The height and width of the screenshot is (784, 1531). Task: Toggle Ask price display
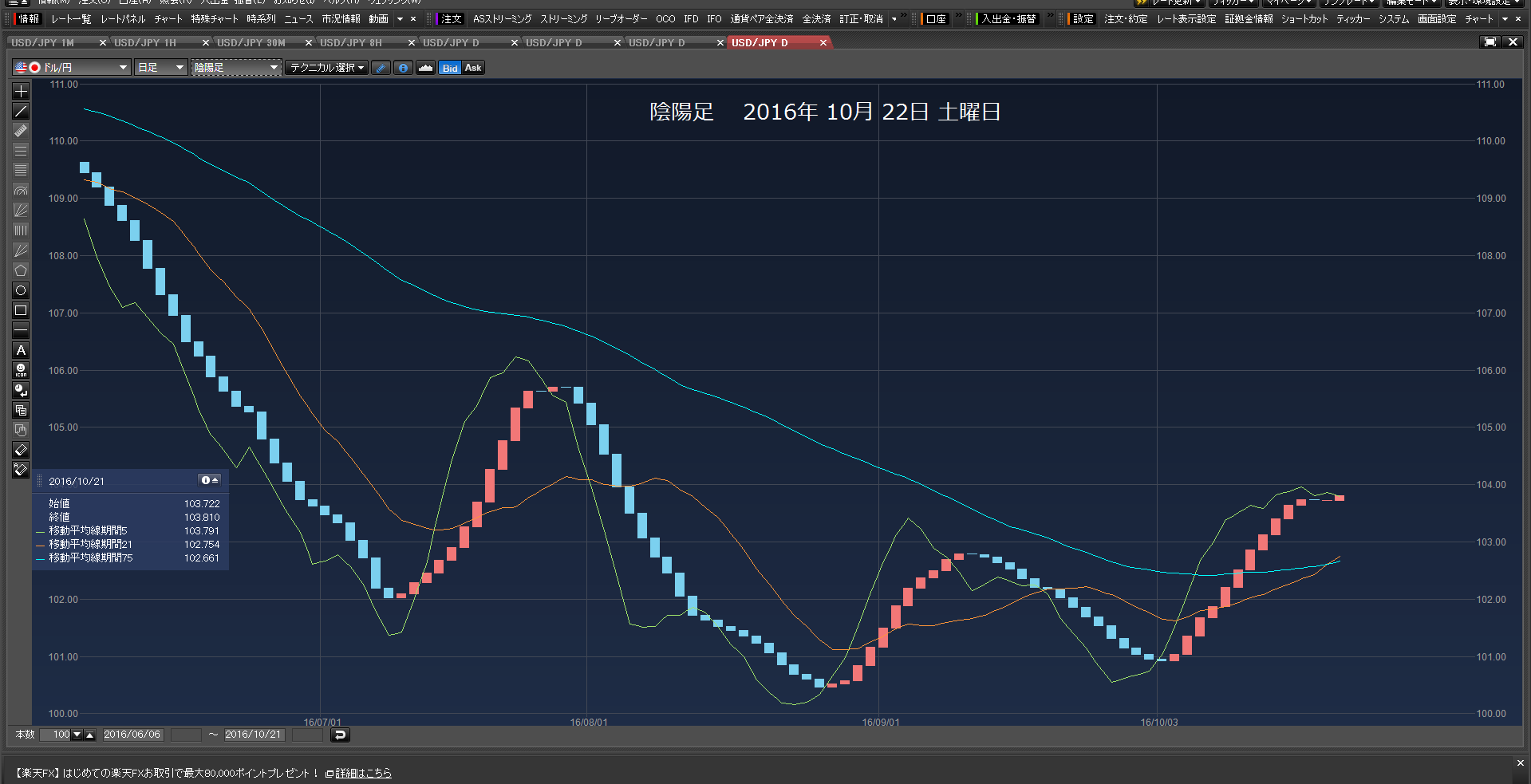pyautogui.click(x=473, y=68)
